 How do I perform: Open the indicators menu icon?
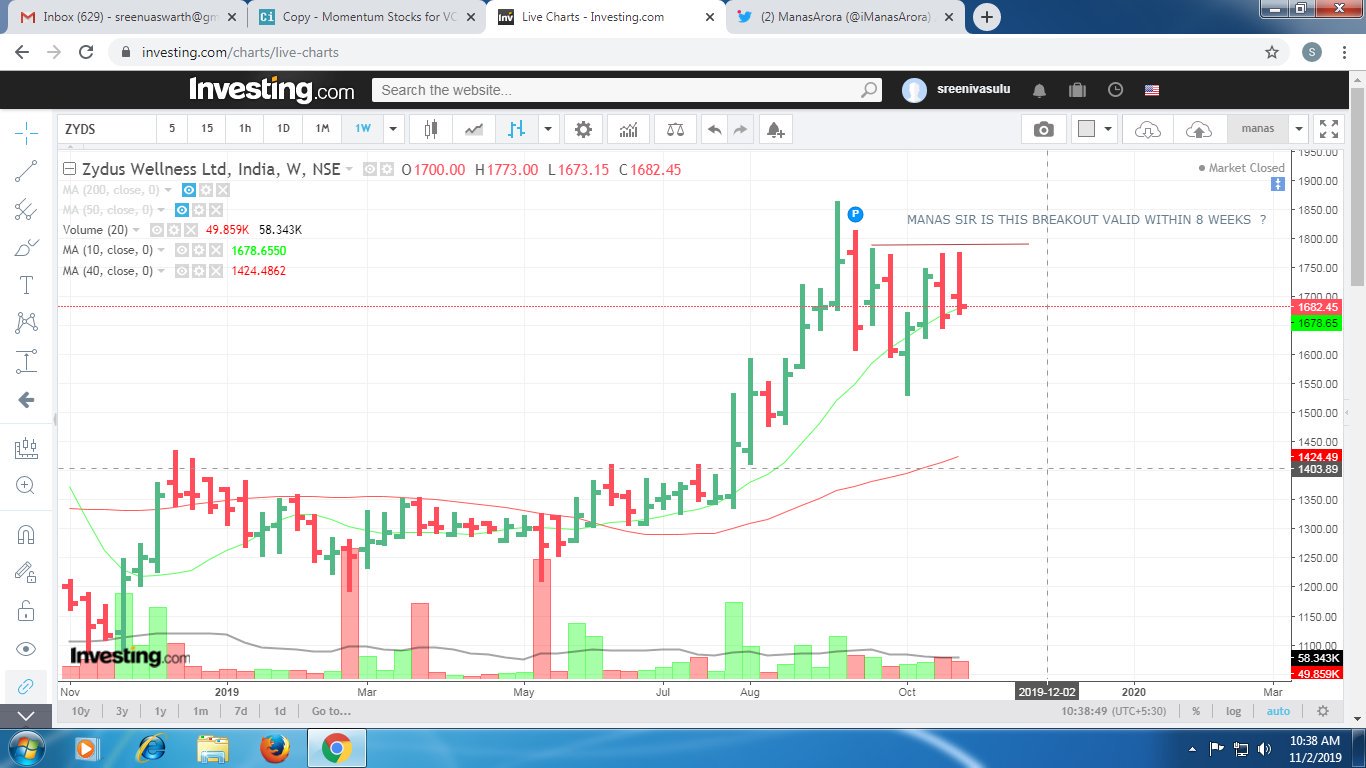point(629,129)
